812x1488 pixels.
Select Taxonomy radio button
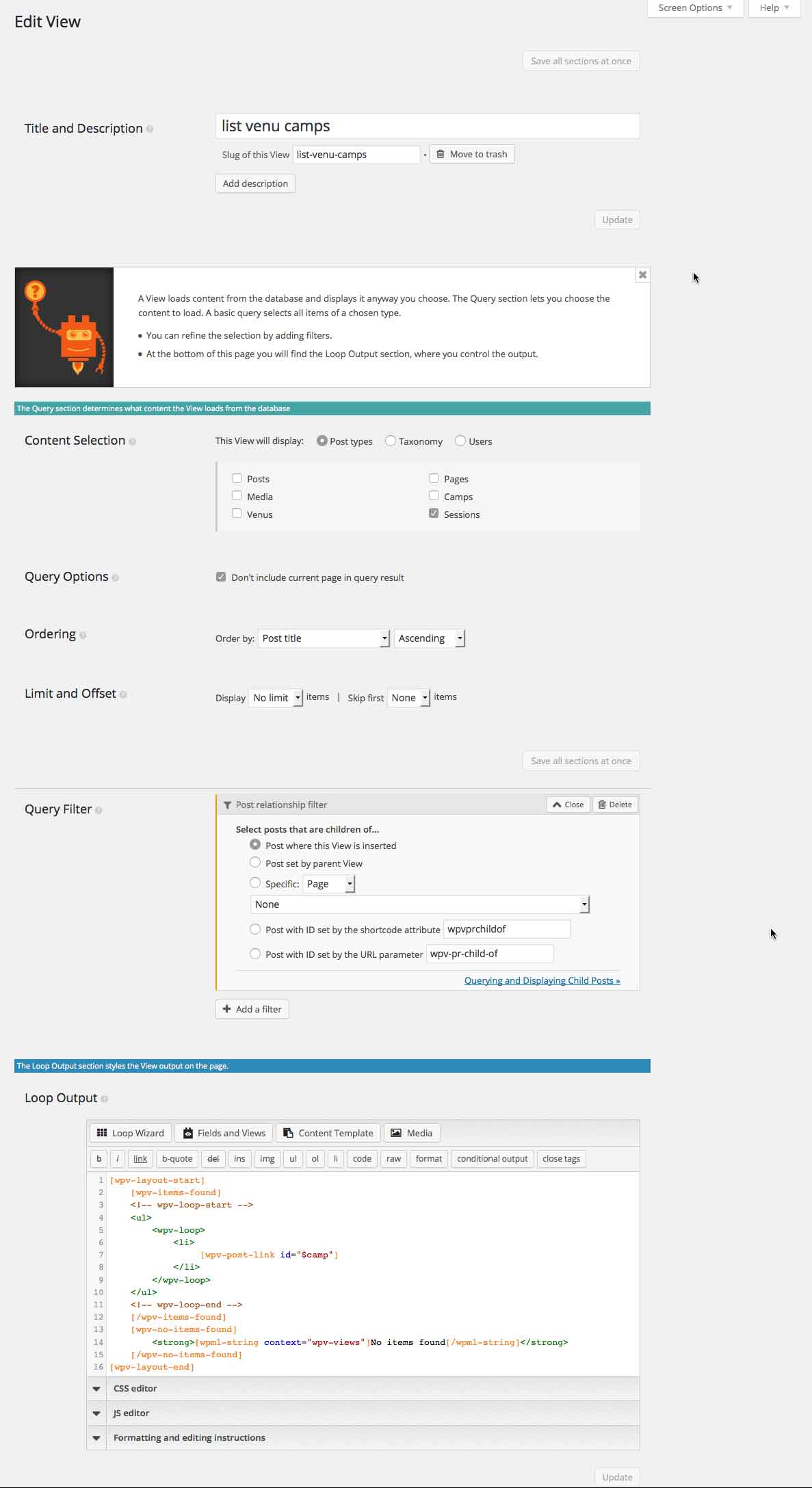[391, 441]
